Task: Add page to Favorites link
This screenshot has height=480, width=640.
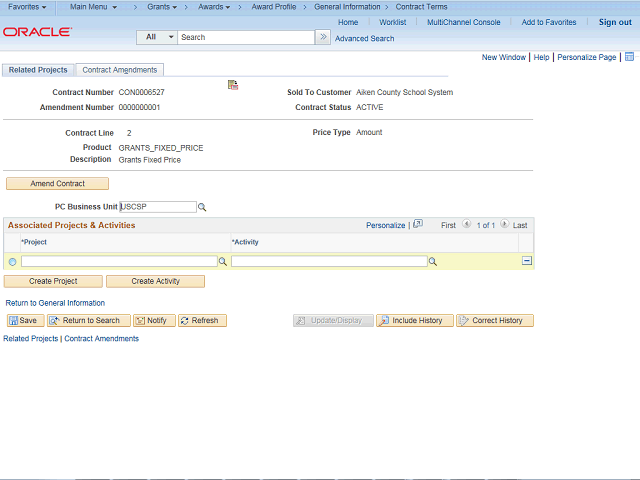Action: 549,22
